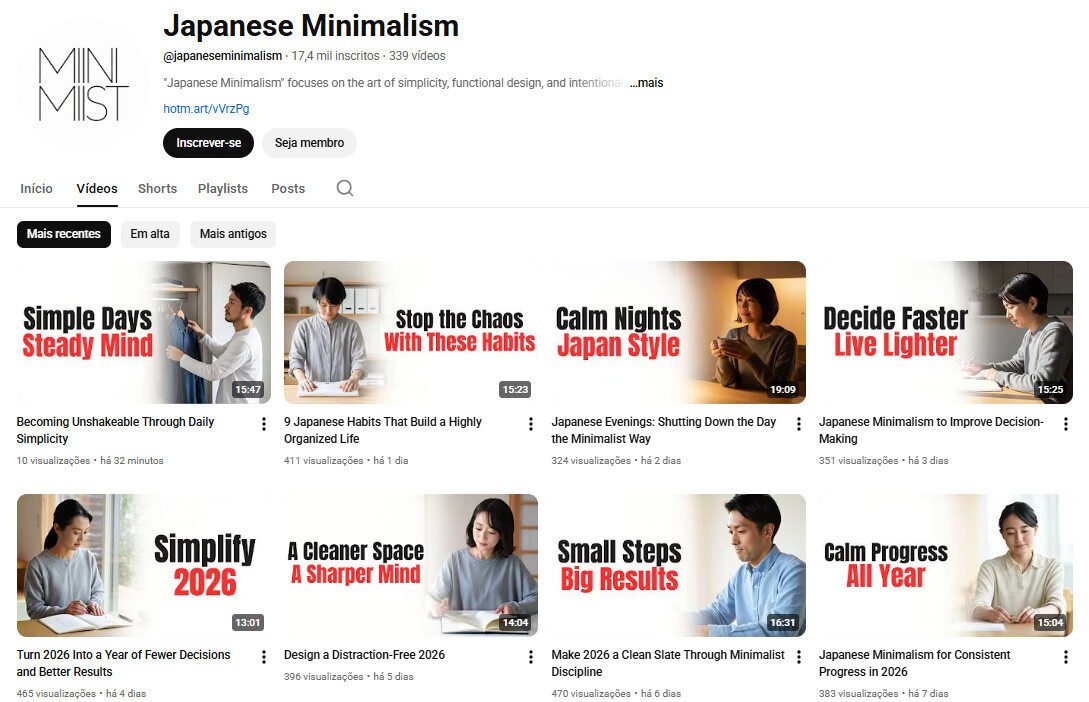Select the 'Mais recentes' filter chip
1089x702 pixels.
click(x=63, y=234)
